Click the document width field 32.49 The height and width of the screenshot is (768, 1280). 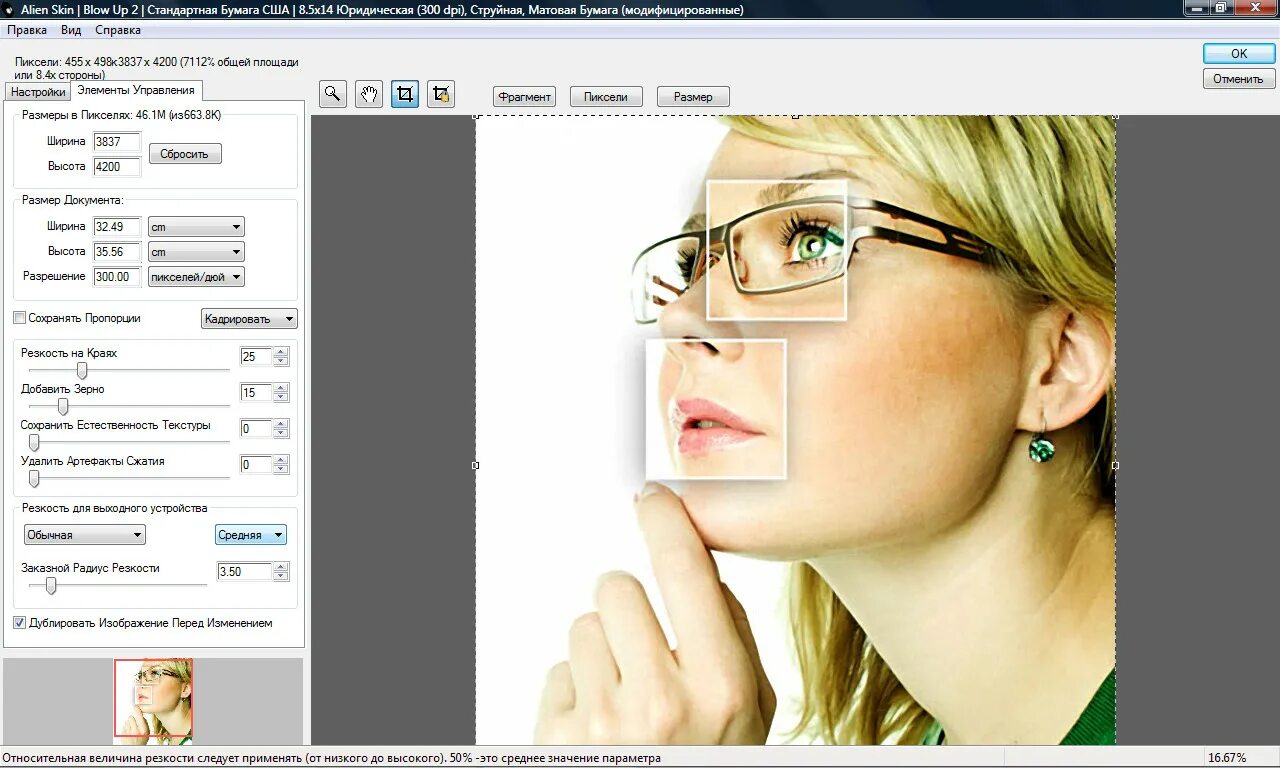117,227
